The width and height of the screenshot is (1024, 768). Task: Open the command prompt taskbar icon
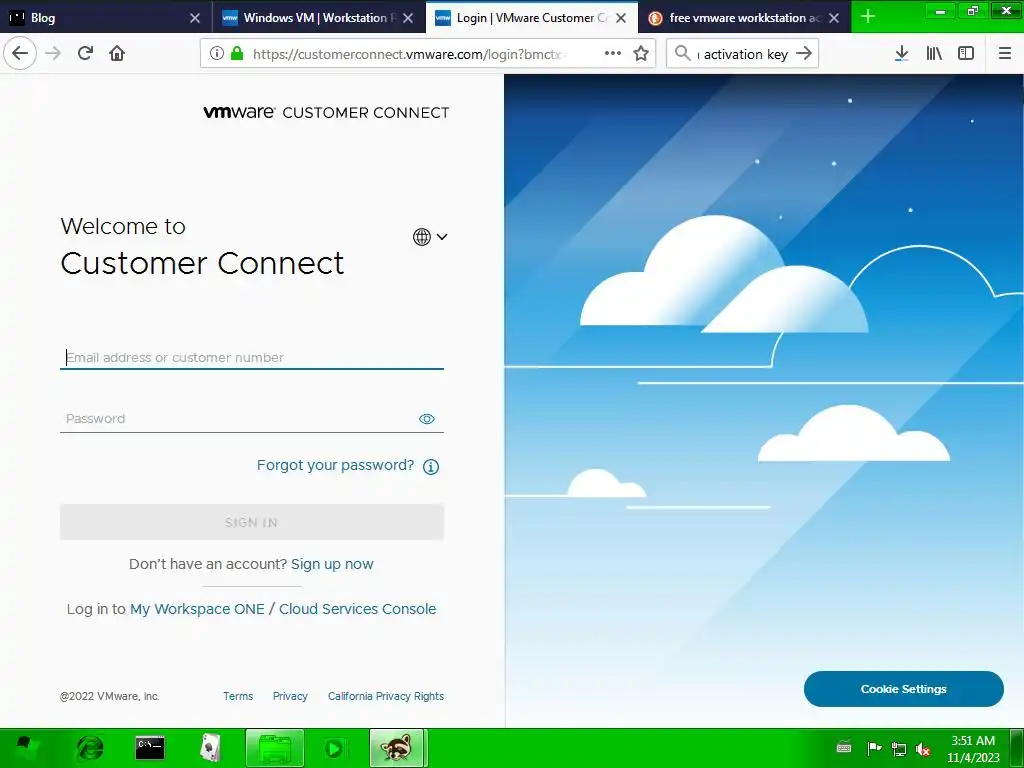click(x=150, y=748)
